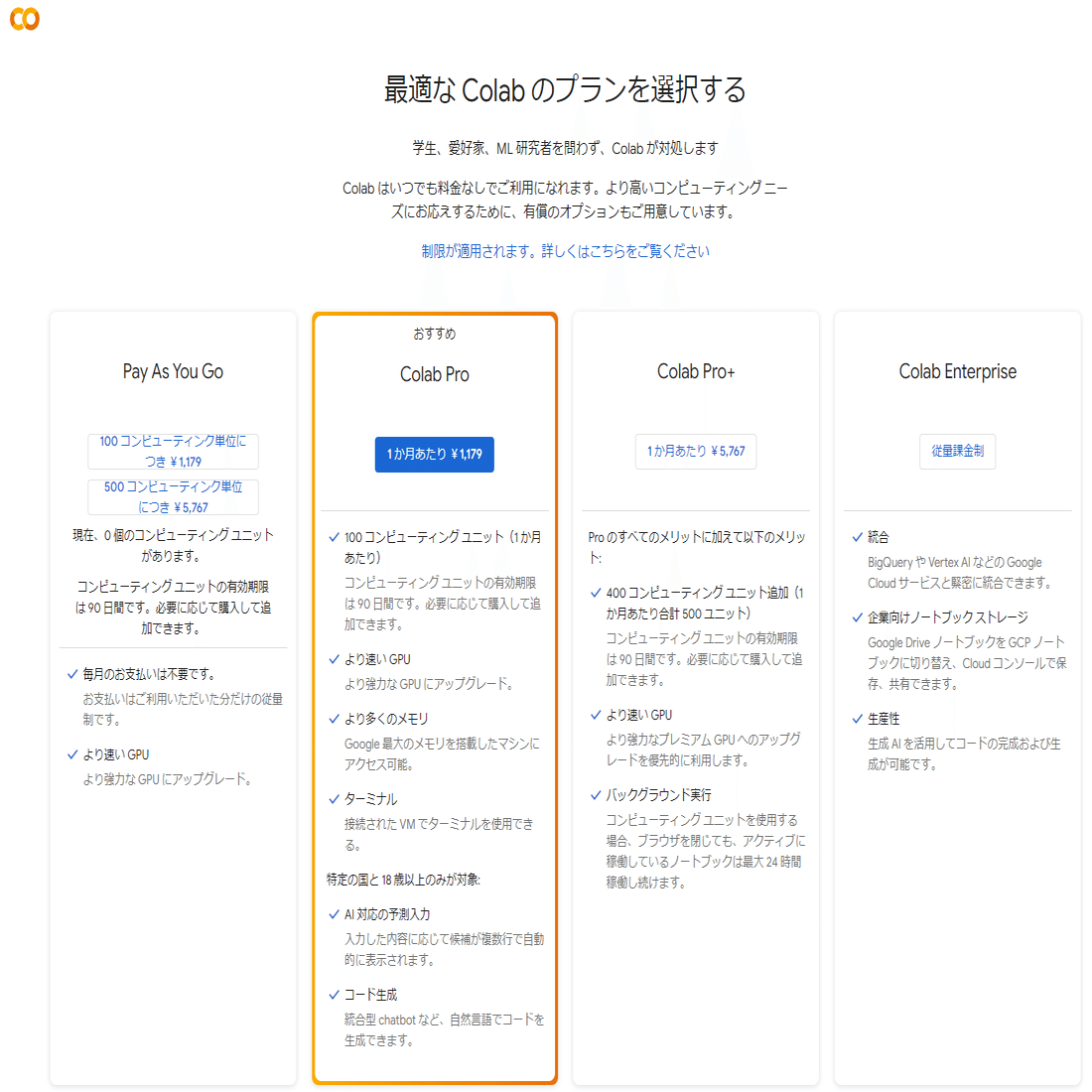Click checkmark beside 生産性
The height and width of the screenshot is (1092, 1092).
pos(858,719)
